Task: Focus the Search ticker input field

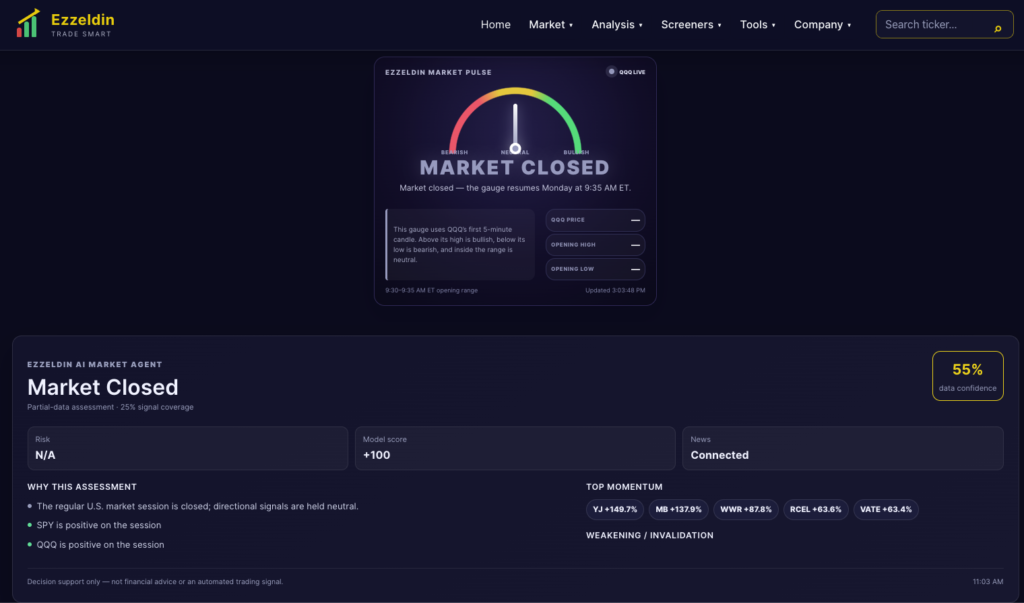Action: coord(944,24)
